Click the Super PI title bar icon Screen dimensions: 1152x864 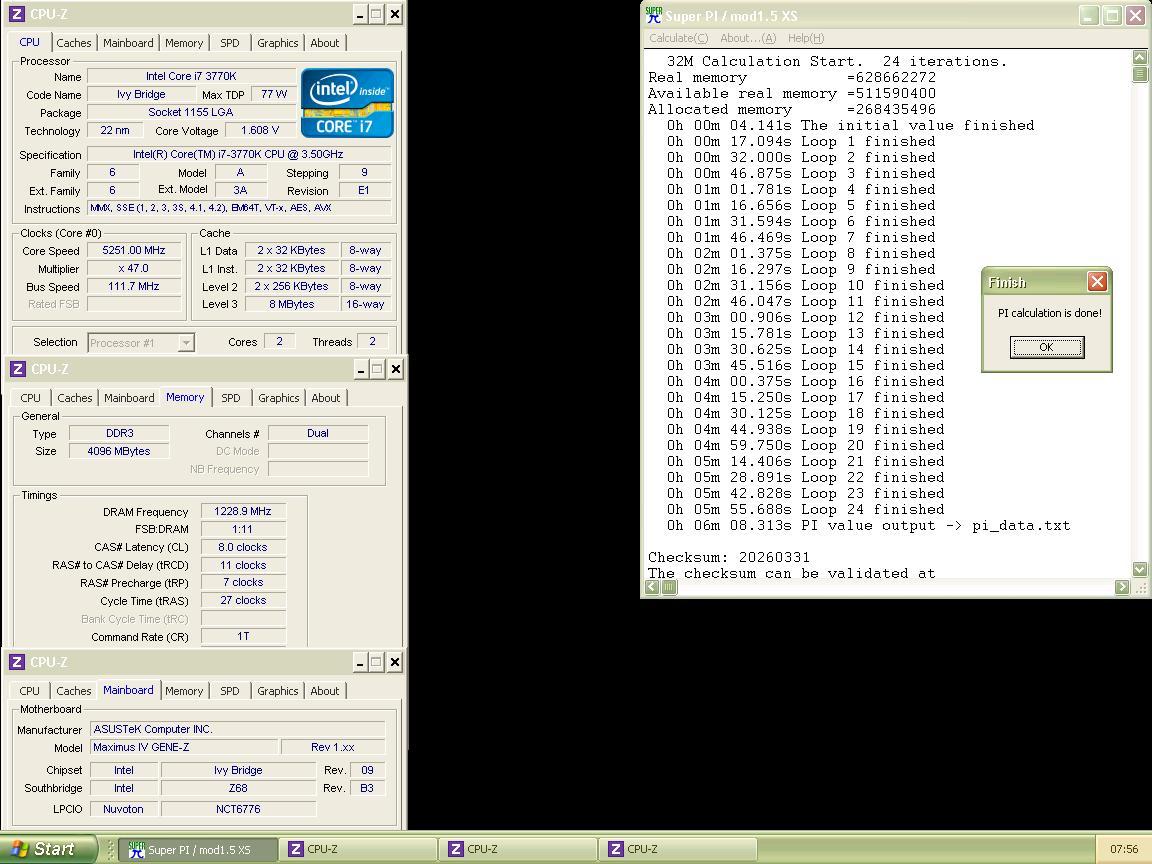coord(653,15)
